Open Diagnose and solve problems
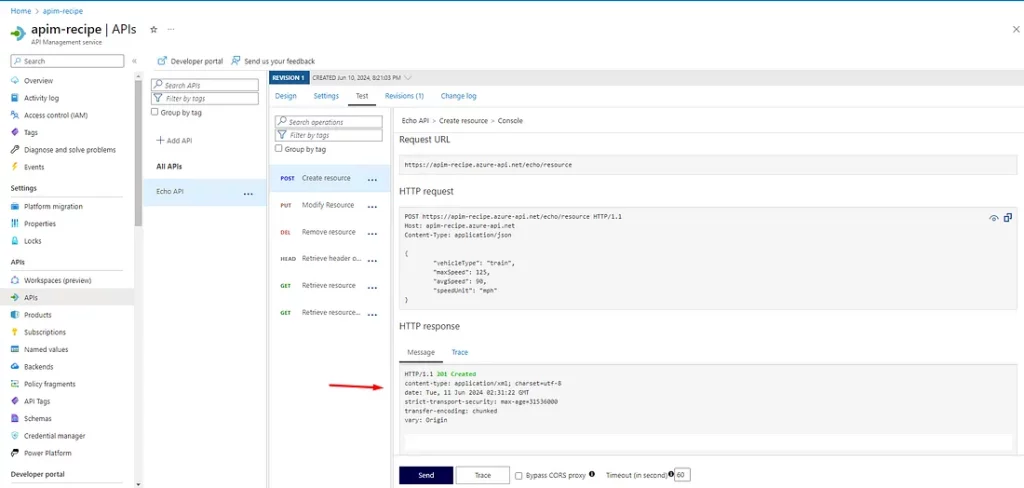This screenshot has height=488, width=1024. pos(70,150)
